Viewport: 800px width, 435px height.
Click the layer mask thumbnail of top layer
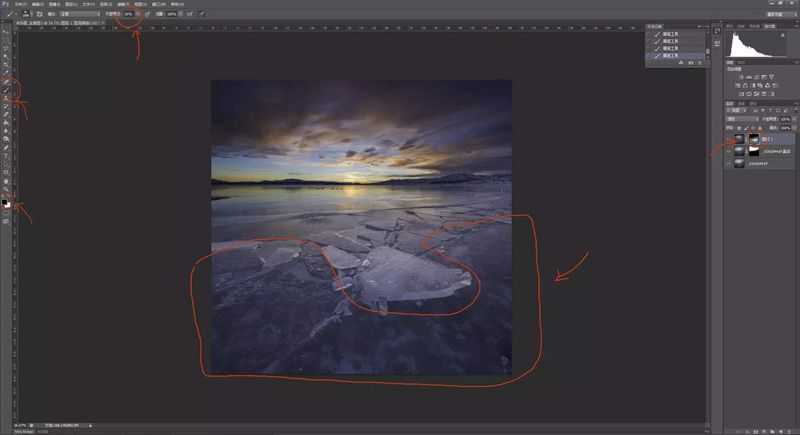[754, 139]
